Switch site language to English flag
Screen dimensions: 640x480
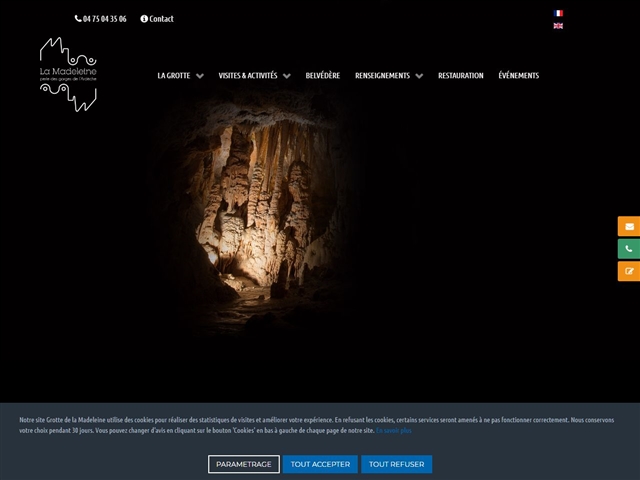tap(558, 26)
